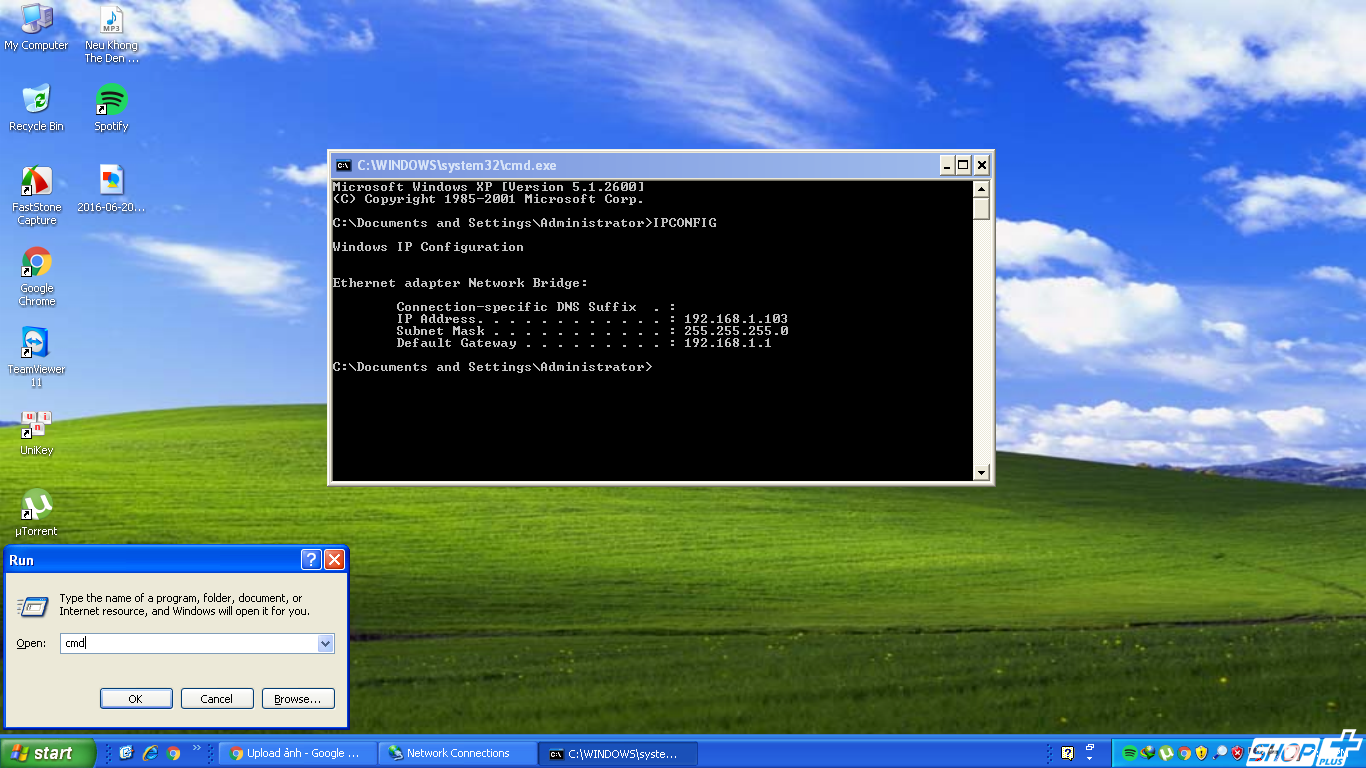
Task: Open the Recycle Bin desktop icon
Action: coord(37,101)
